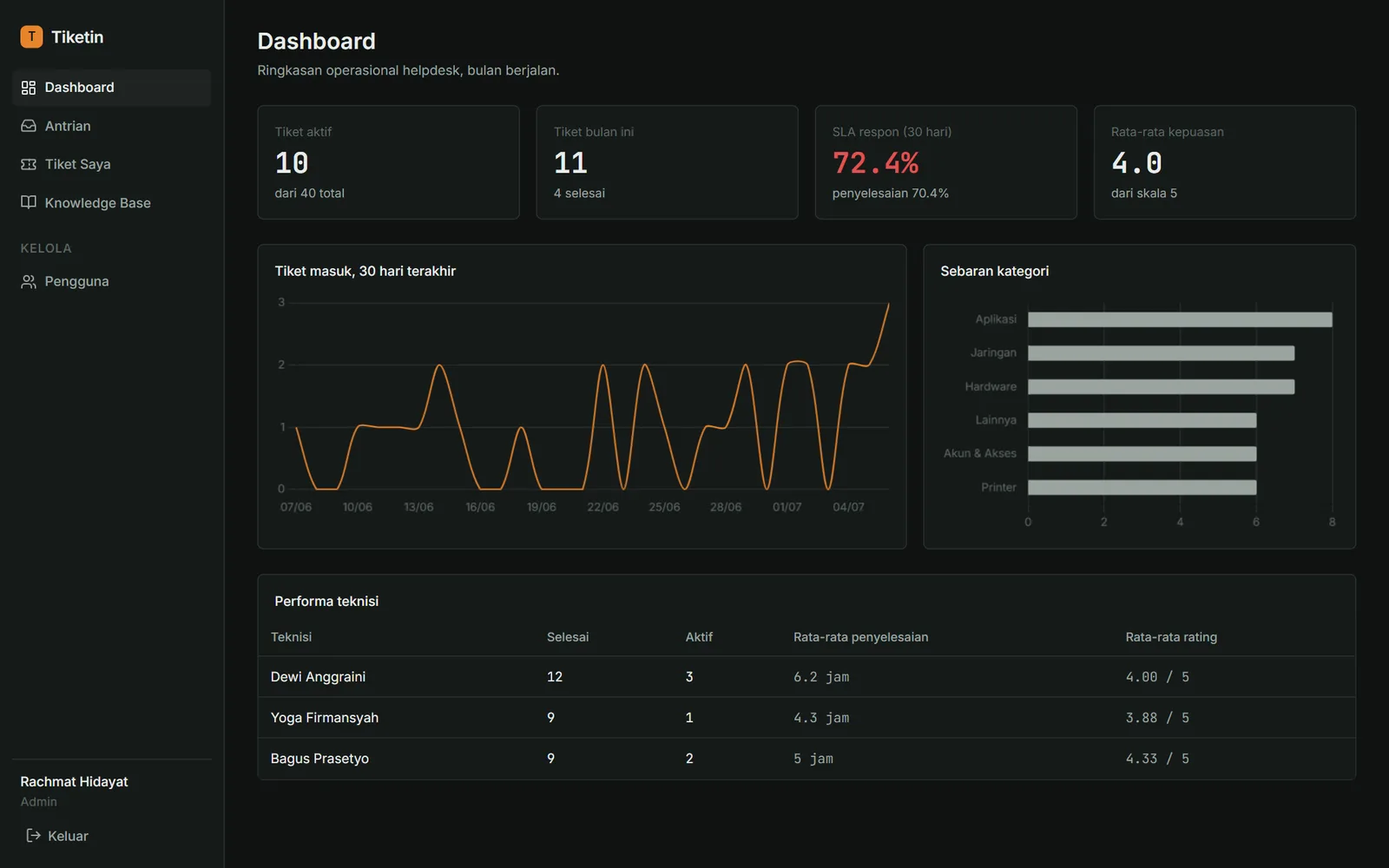Select the Tiket bulan ini card
Screen dimensions: 1389x868
tap(667, 162)
